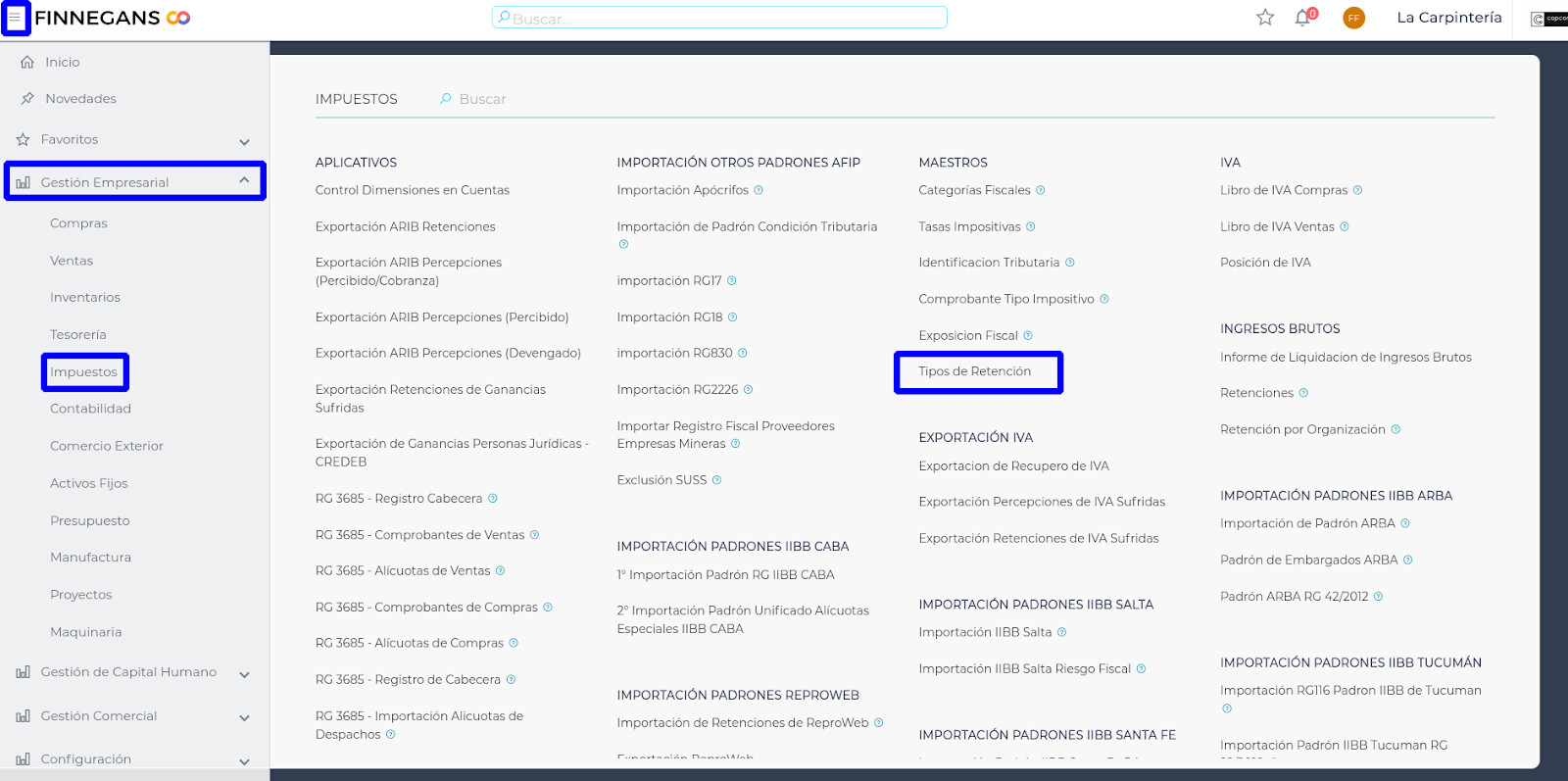
Task: Open Exportación Retenciones de IVA Sufridas
Action: [1039, 538]
